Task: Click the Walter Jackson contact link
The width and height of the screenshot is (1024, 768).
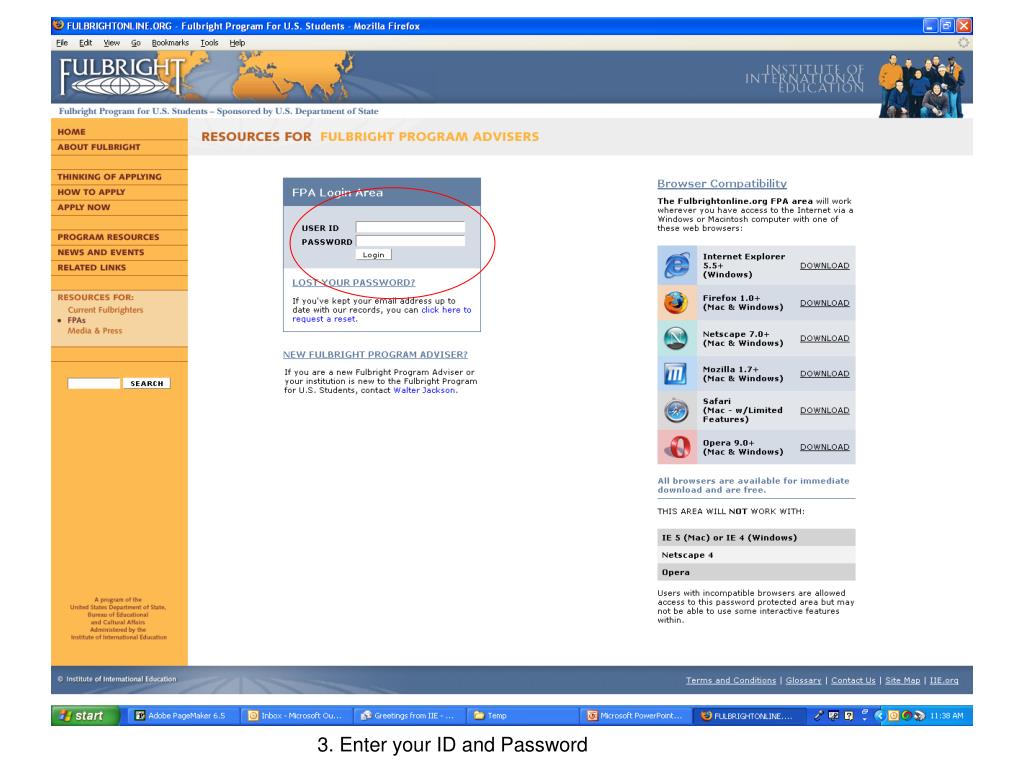Action: [x=424, y=391]
